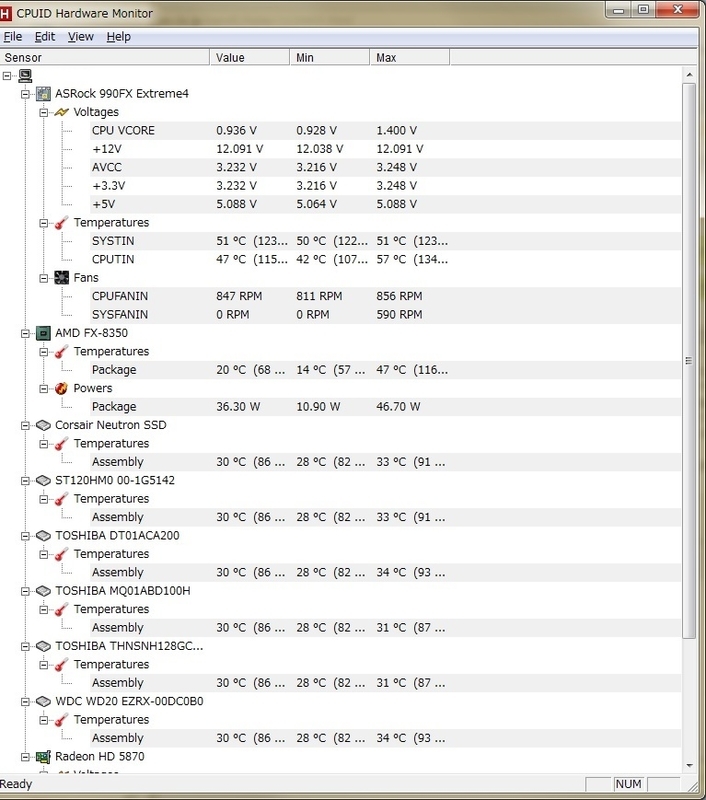Screen dimensions: 706x800
Task: Click the TOSHIBA THNSNH128GC drive icon
Action: [43, 646]
